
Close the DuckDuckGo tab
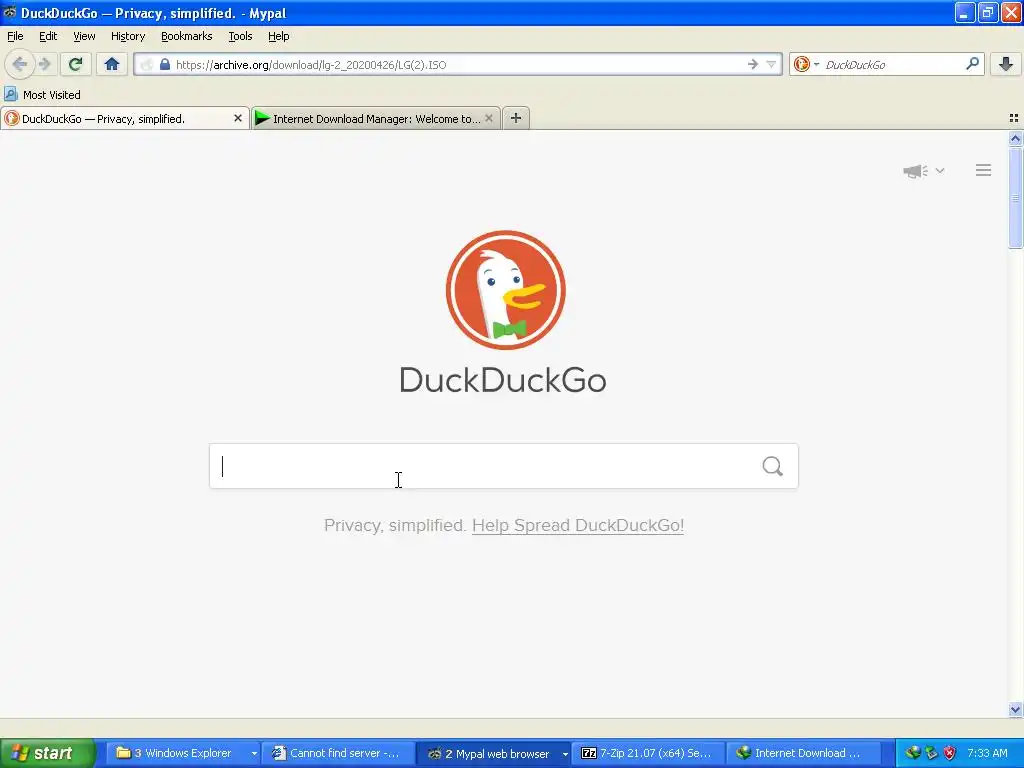(238, 118)
